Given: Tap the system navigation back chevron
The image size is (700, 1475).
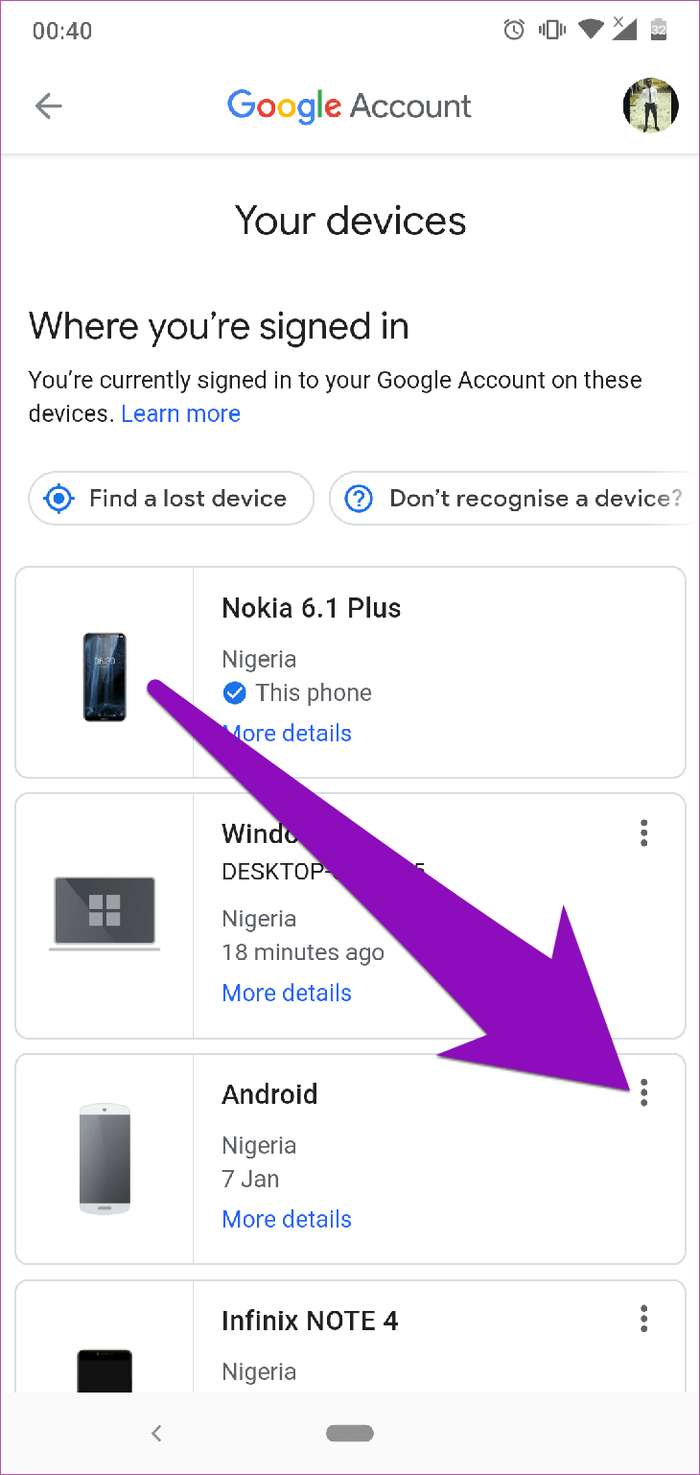Looking at the screenshot, I should 156,1433.
